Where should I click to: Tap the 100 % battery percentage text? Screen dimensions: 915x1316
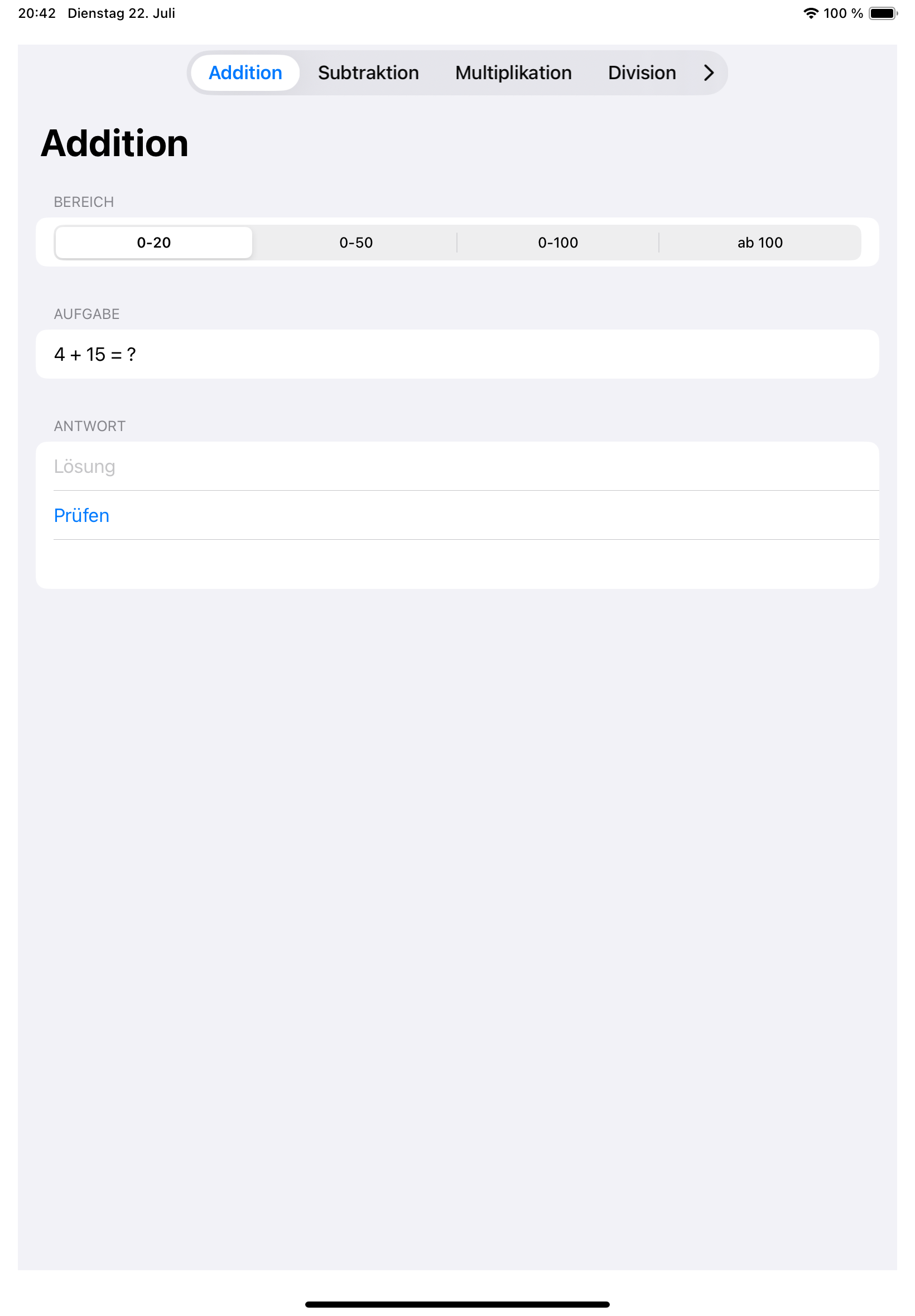pyautogui.click(x=843, y=13)
